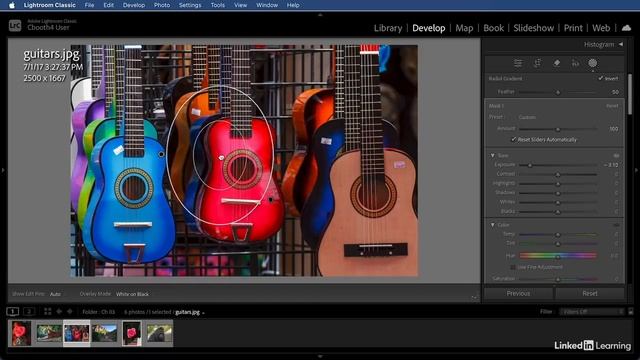Viewport: 640px width, 360px height.
Task: Click the Amount slider track
Action: tap(558, 129)
